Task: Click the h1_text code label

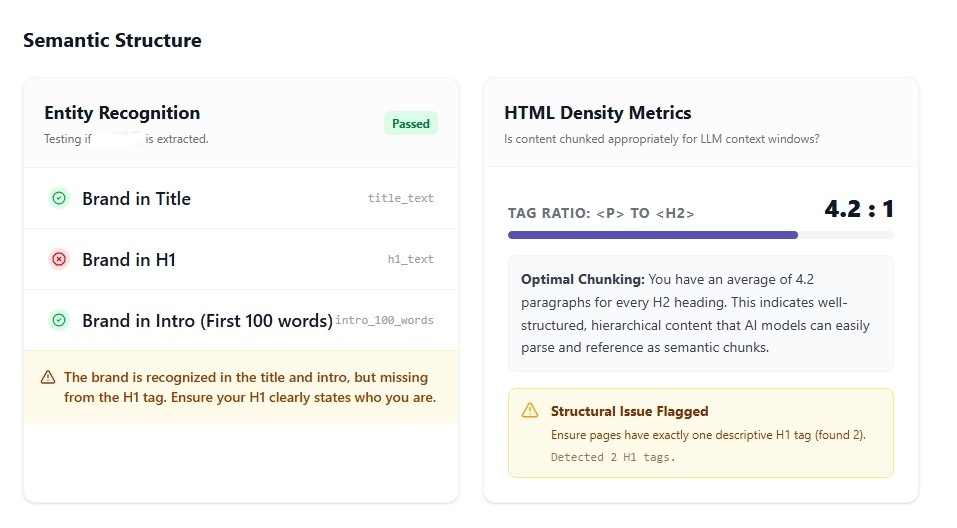Action: pyautogui.click(x=411, y=259)
